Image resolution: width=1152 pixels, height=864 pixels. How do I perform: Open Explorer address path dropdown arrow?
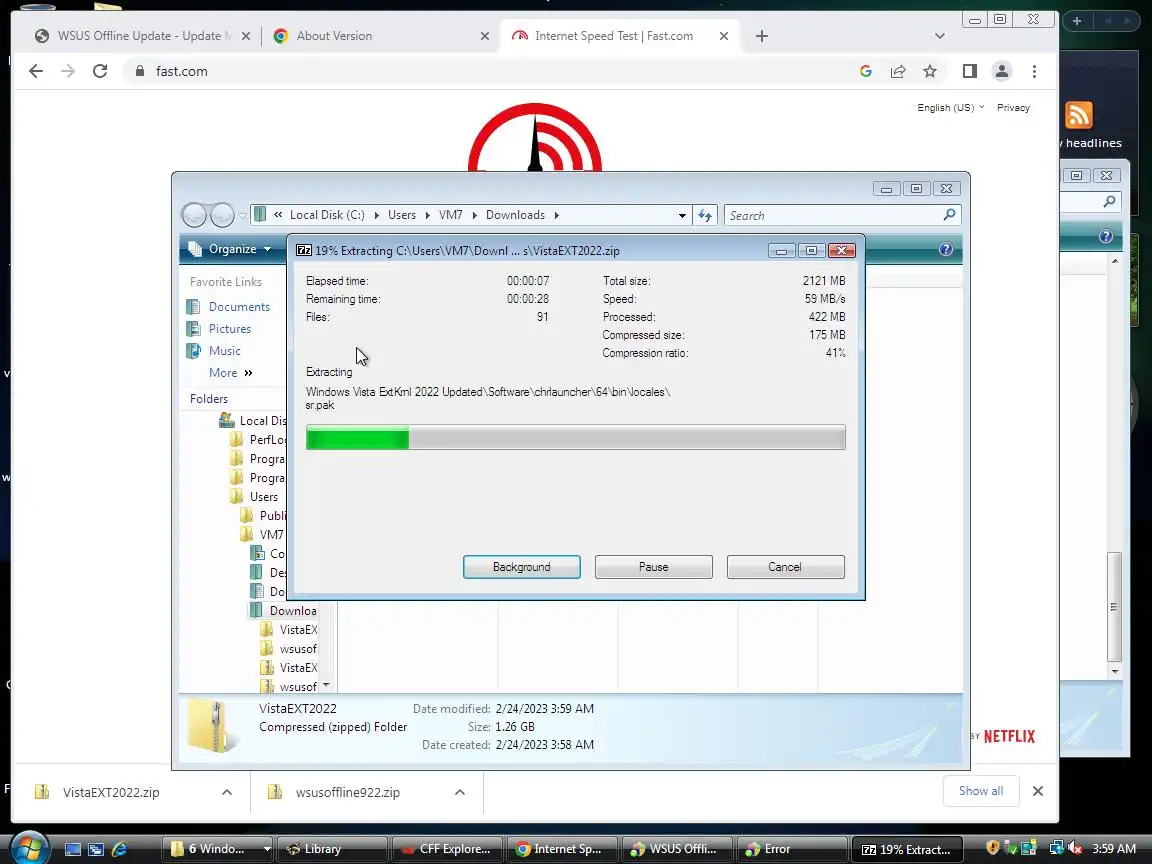click(x=683, y=215)
